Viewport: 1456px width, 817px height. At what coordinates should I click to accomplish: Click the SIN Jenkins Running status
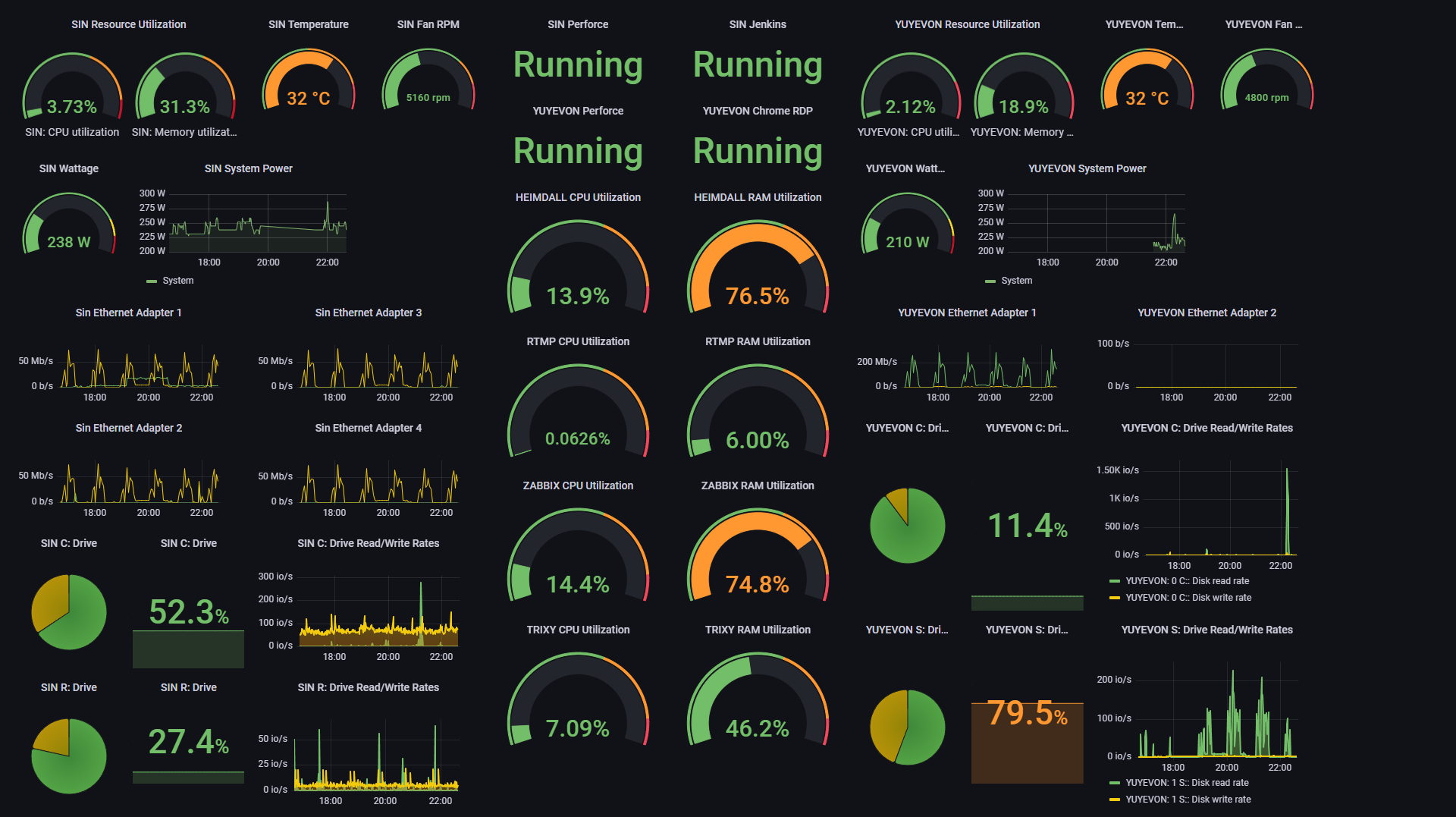click(758, 64)
